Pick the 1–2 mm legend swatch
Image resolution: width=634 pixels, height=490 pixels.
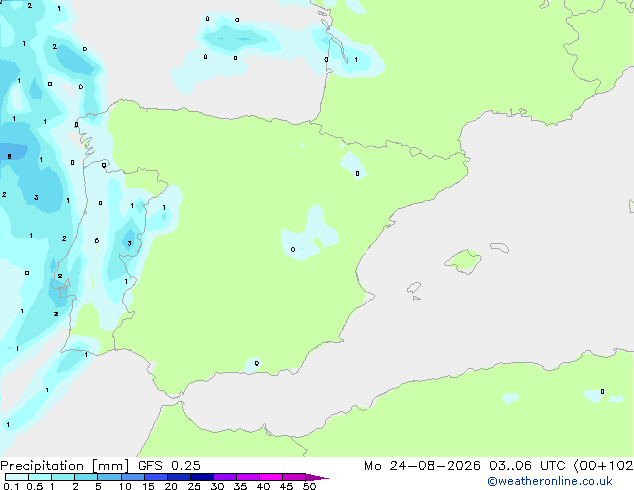tap(63, 477)
